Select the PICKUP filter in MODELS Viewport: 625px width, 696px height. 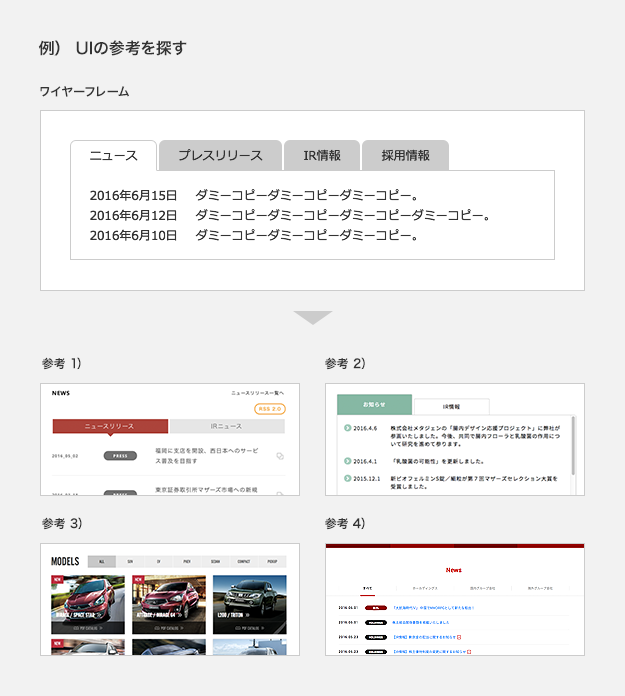point(272,562)
